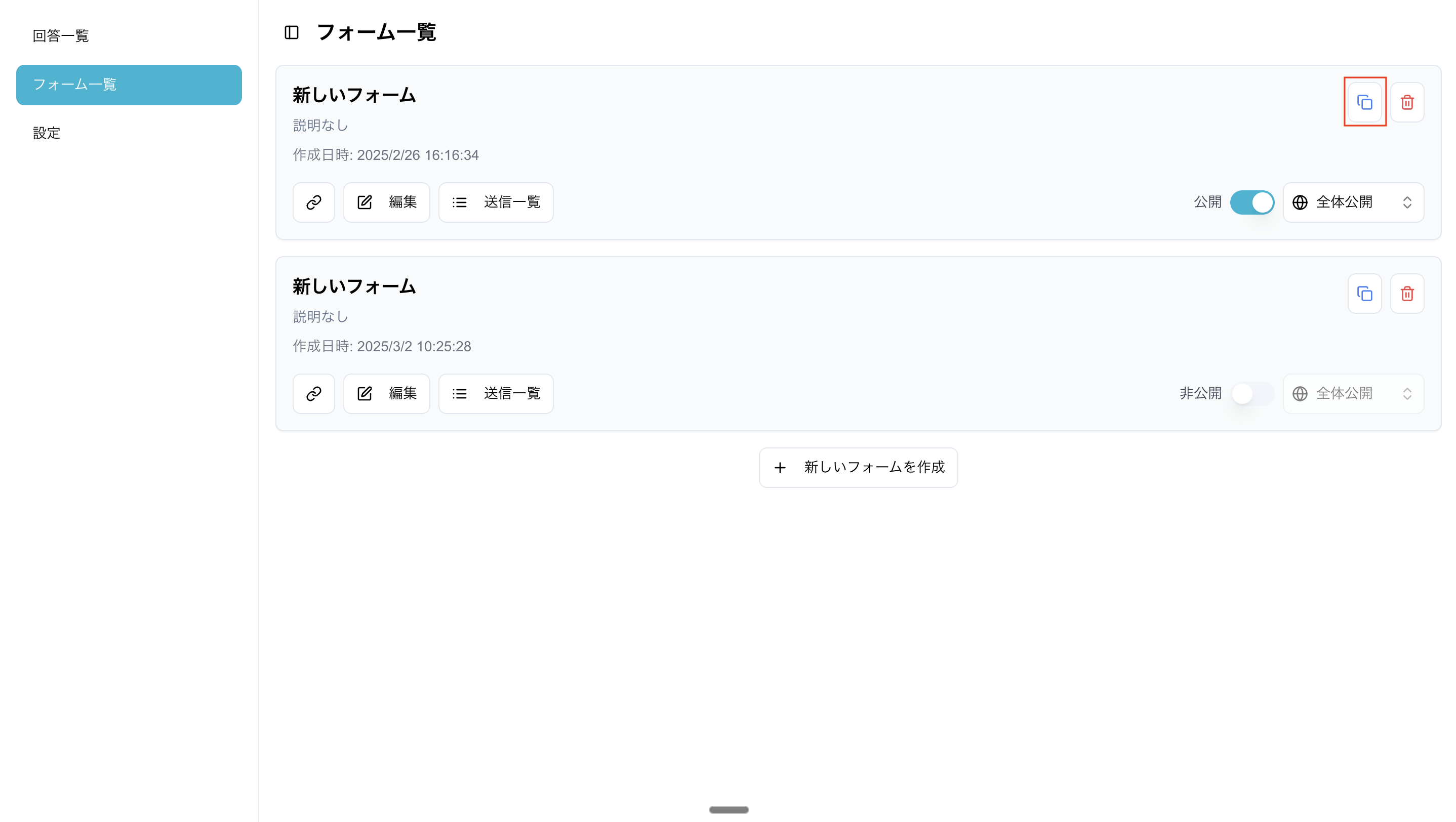This screenshot has height=822, width=1456.
Task: Click the bottom horizontal scroll handle
Action: coord(729,809)
